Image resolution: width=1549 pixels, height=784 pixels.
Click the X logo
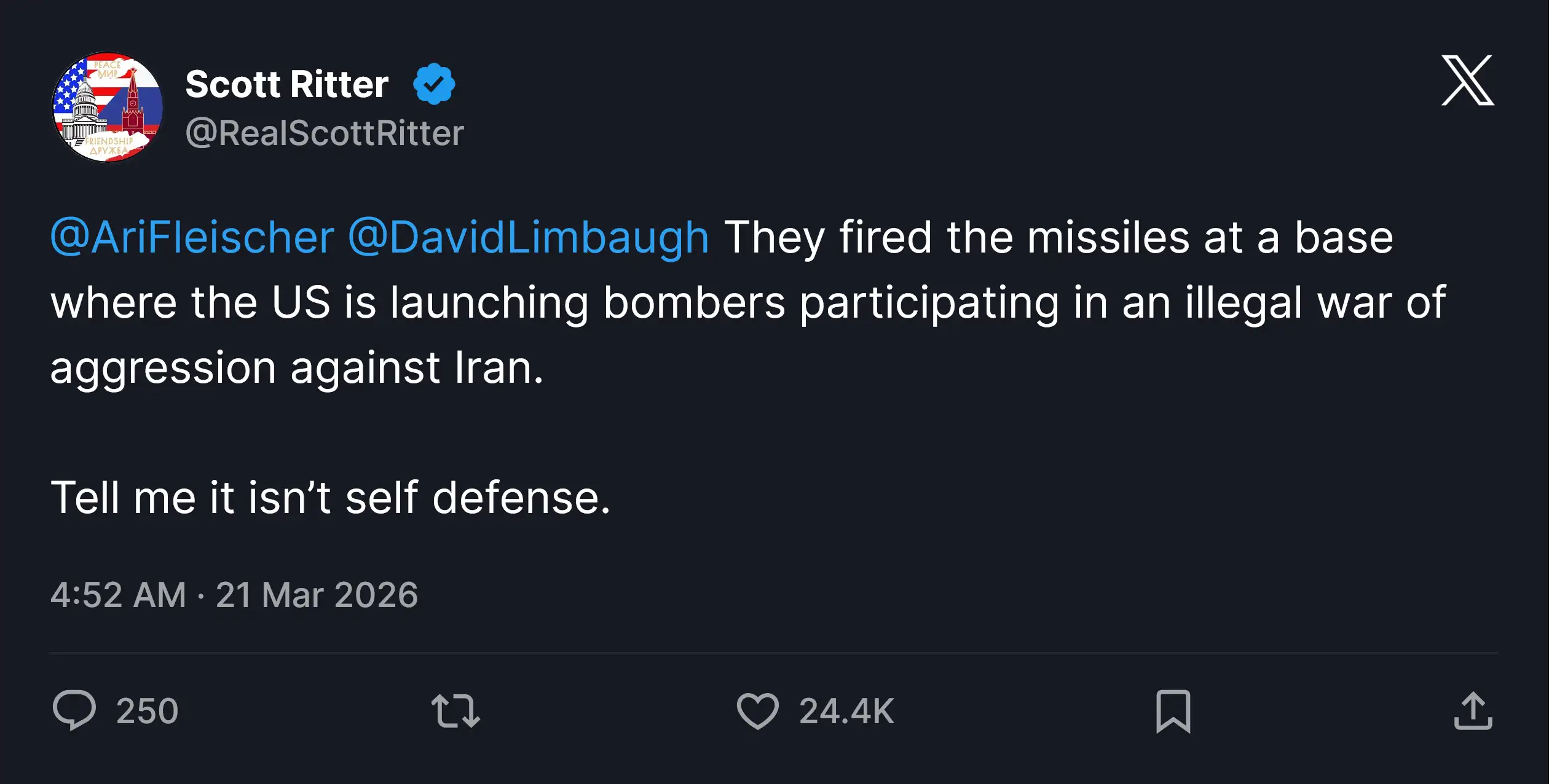(x=1467, y=80)
